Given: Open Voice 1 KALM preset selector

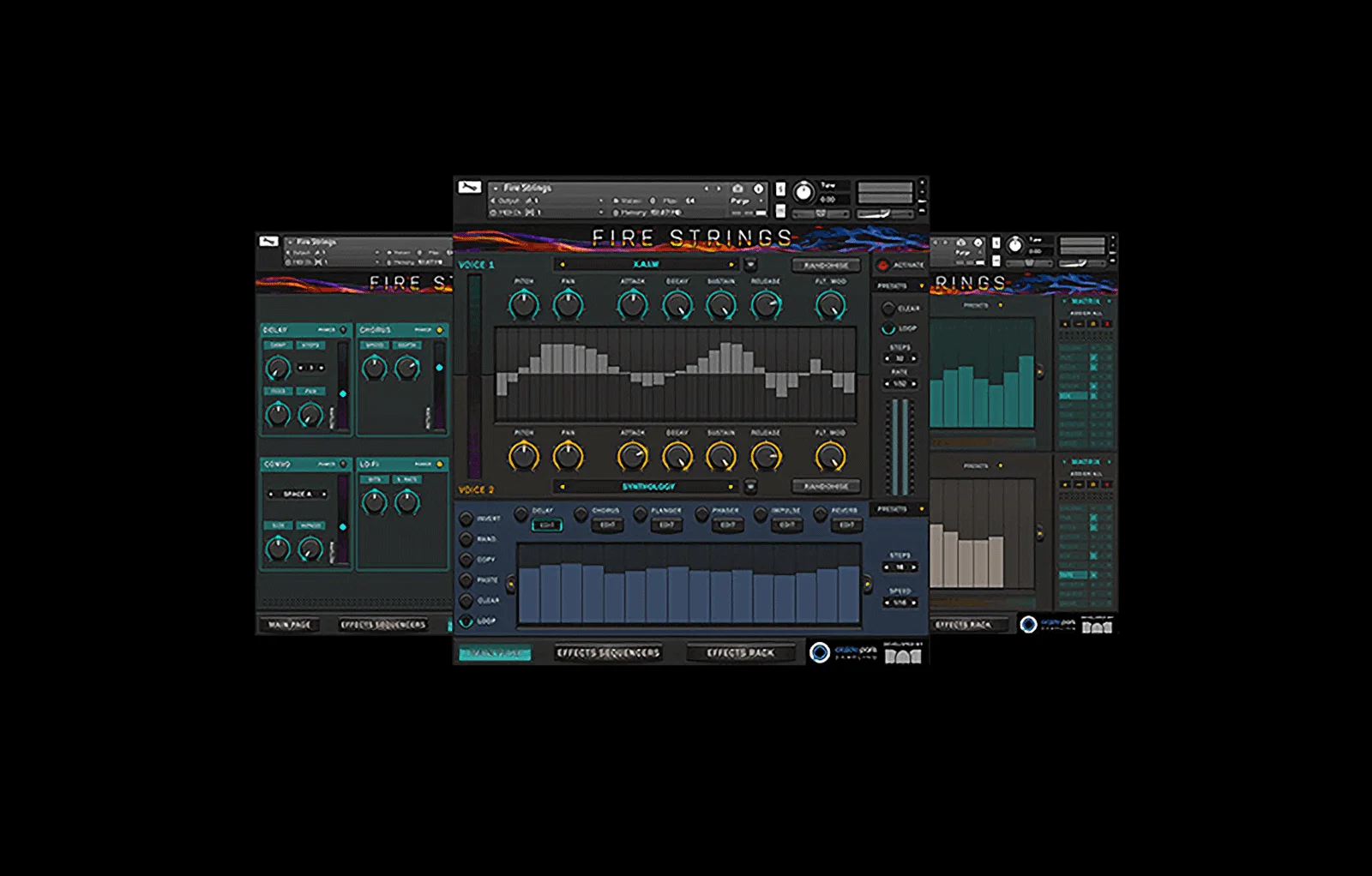Looking at the screenshot, I should pos(647,265).
